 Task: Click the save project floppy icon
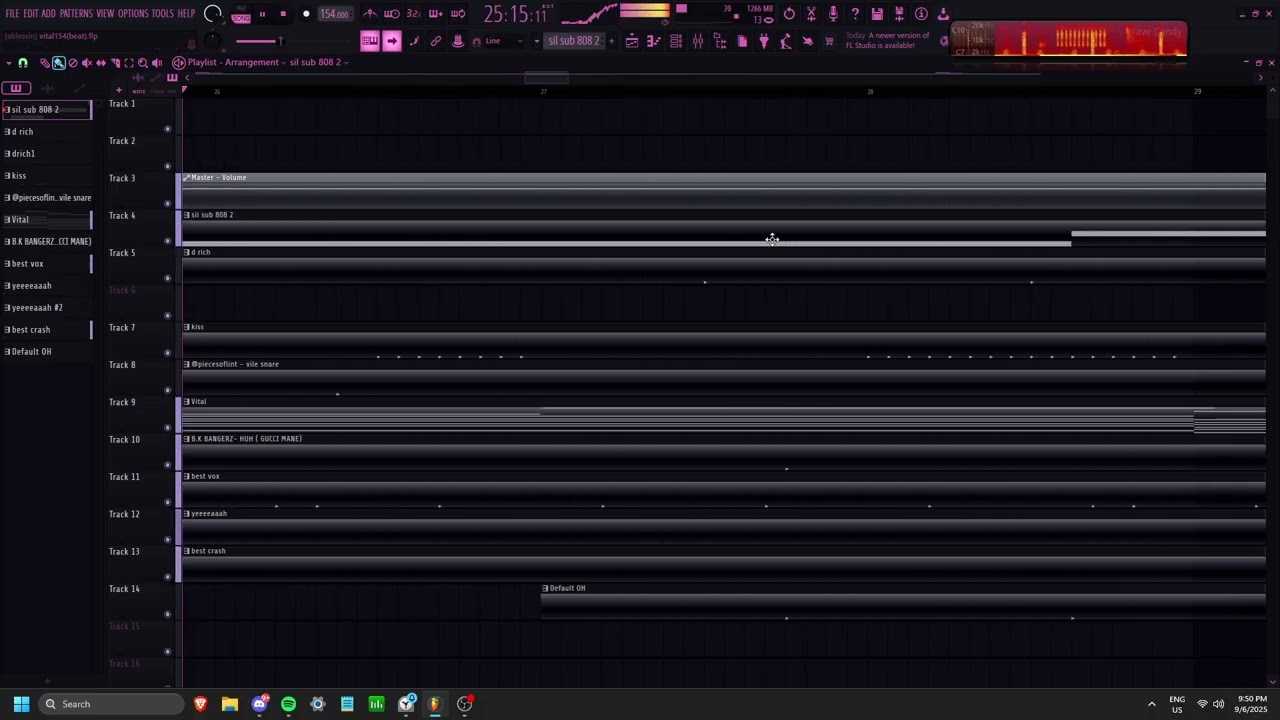coord(877,14)
